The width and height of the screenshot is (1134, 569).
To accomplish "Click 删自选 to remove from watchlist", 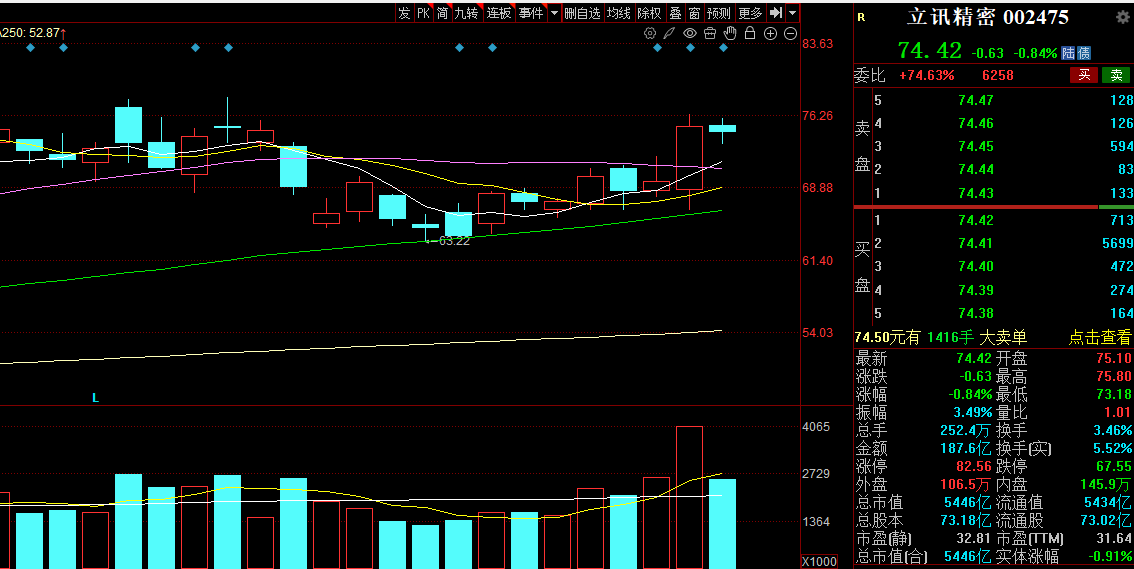I will point(582,13).
